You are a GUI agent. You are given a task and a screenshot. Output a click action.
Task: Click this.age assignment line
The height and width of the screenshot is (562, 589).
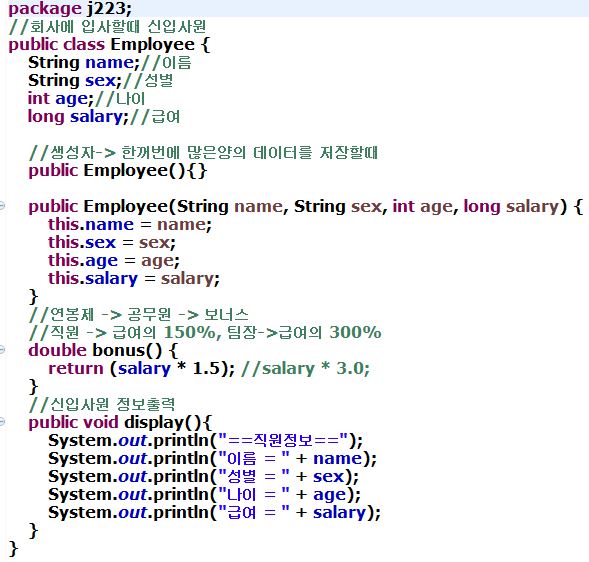[x=114, y=261]
